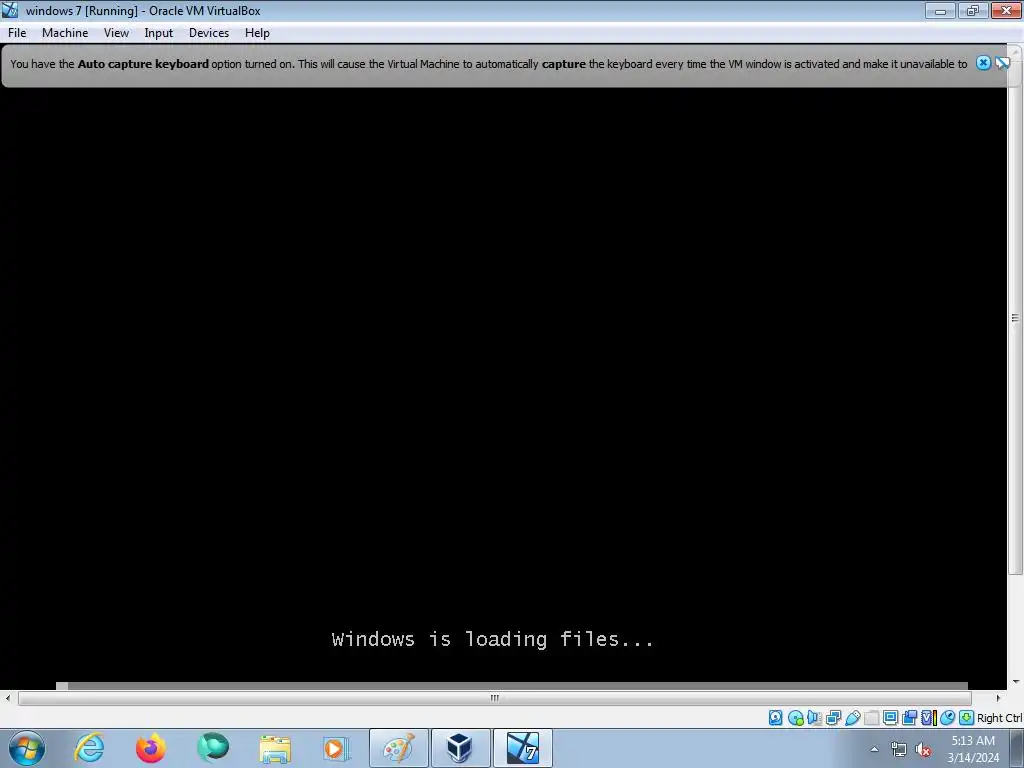Click the VirtualBox title bar icon
Viewport: 1024px width, 768px height.
10,10
